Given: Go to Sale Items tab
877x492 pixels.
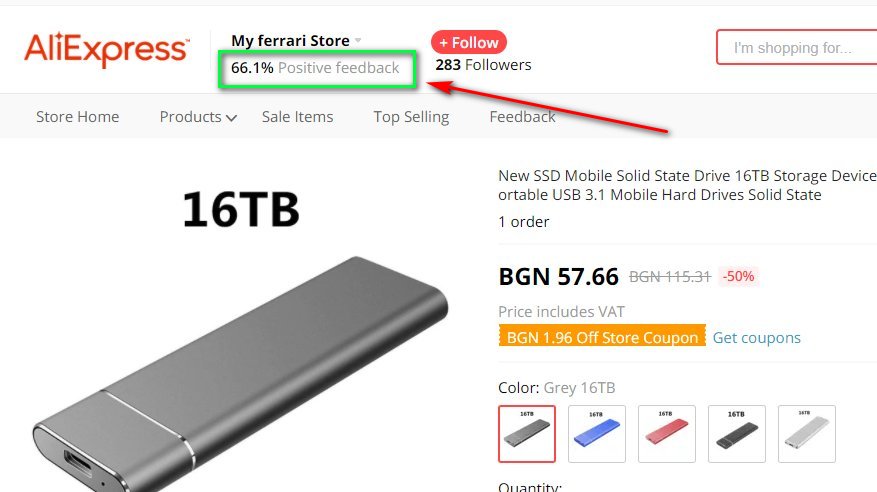Looking at the screenshot, I should pos(298,116).
